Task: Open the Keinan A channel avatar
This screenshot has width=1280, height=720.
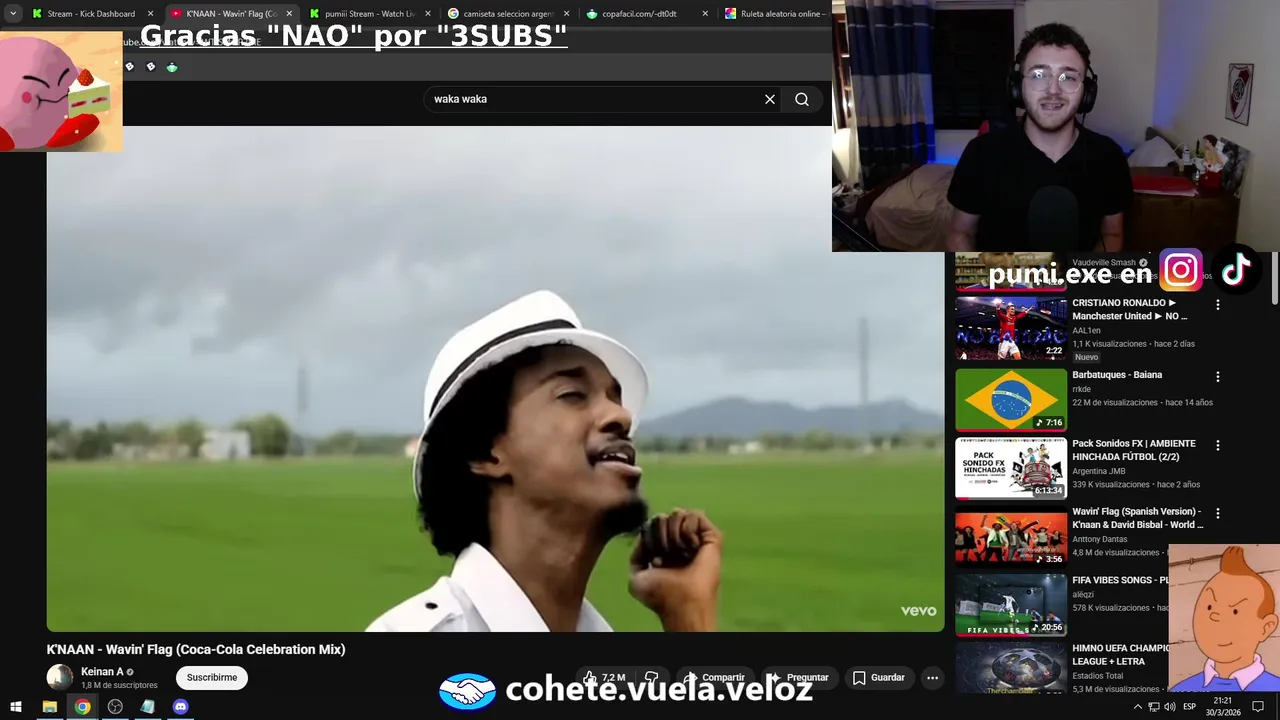Action: coord(60,677)
